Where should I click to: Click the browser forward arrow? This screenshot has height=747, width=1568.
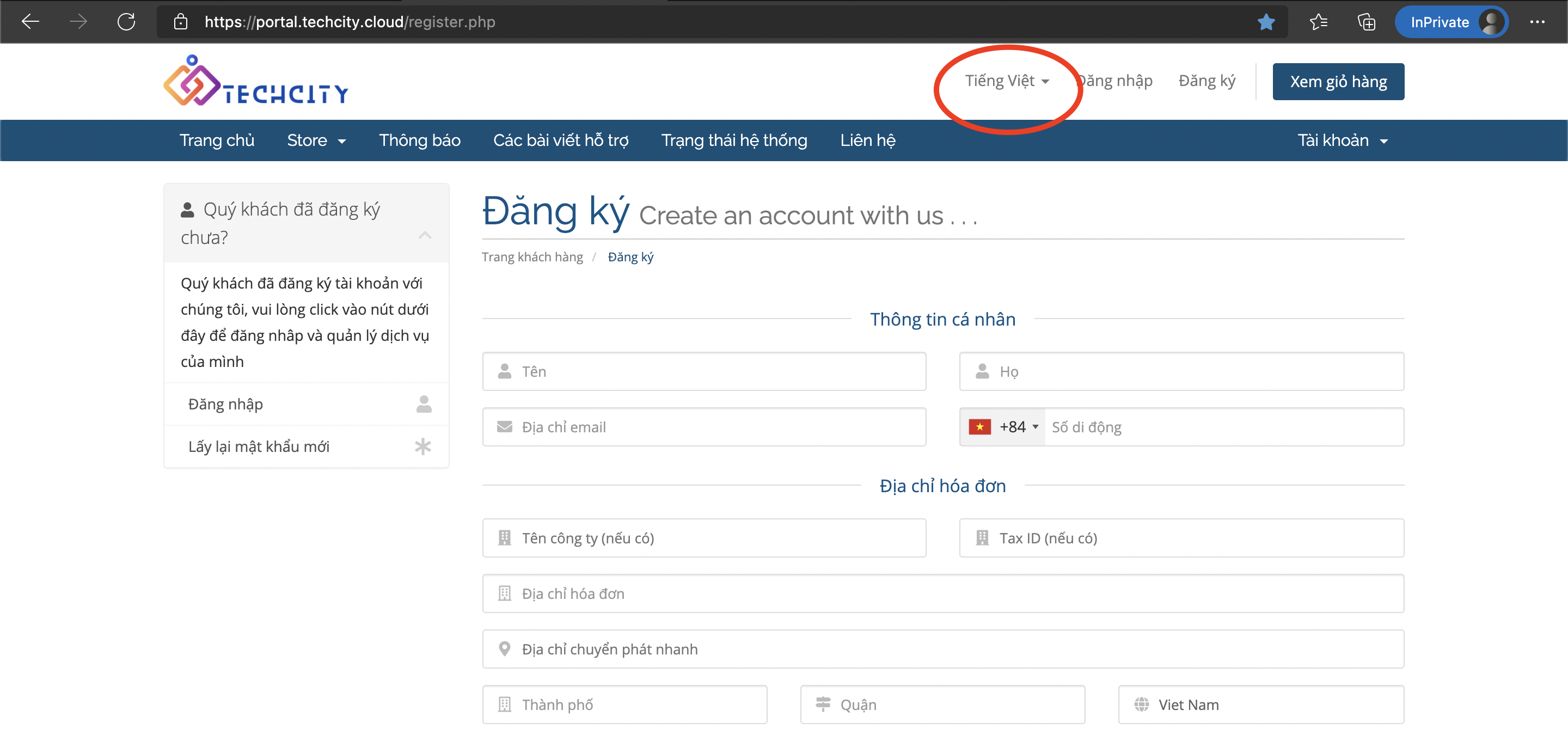coord(78,22)
